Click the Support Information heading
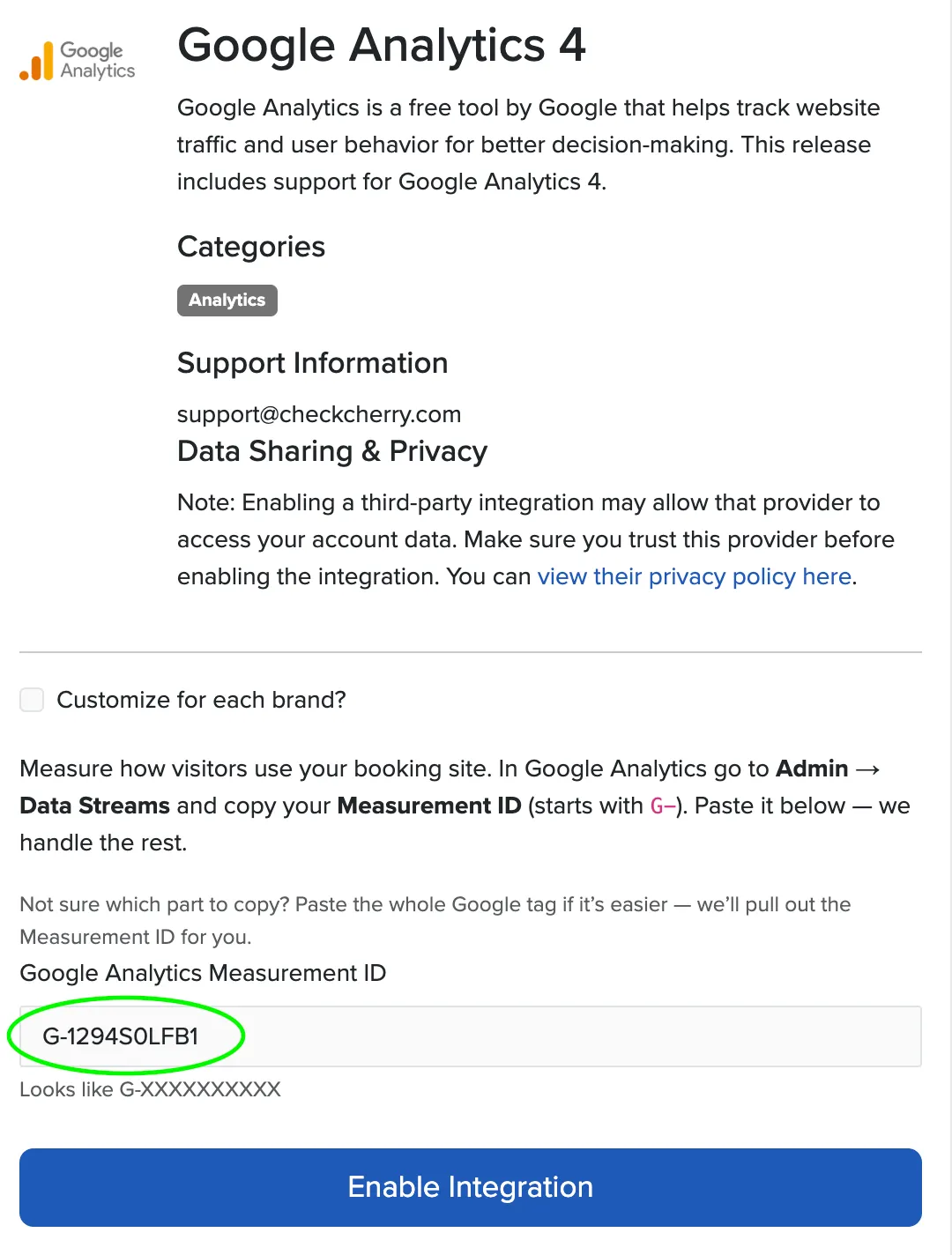Image resolution: width=952 pixels, height=1255 pixels. pos(313,363)
